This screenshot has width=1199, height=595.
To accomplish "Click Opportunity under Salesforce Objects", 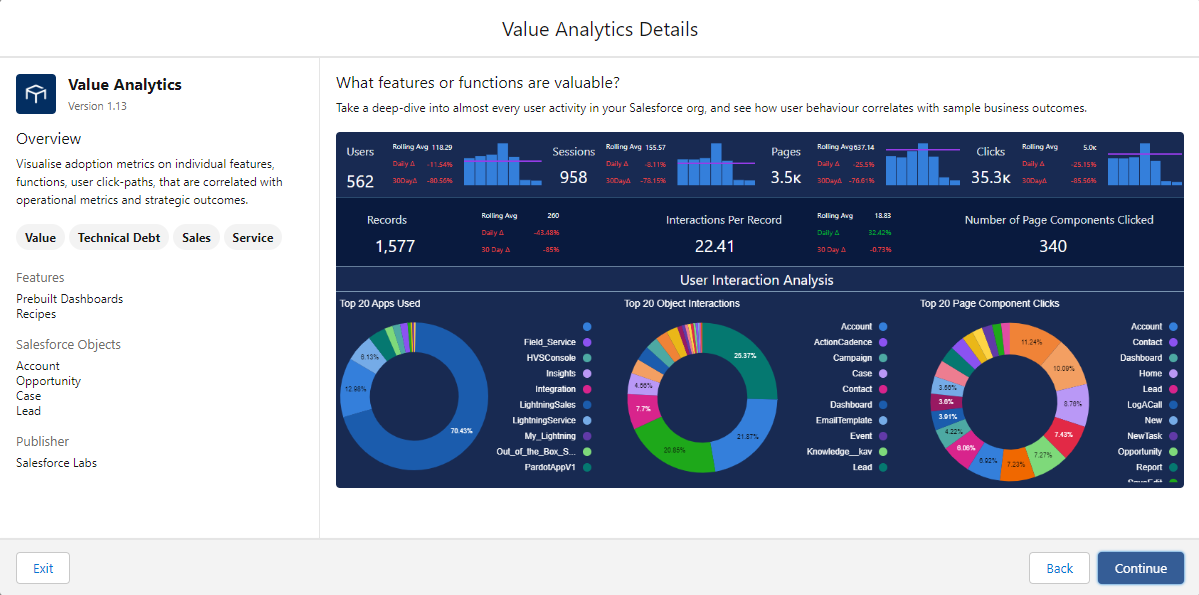I will coord(48,381).
